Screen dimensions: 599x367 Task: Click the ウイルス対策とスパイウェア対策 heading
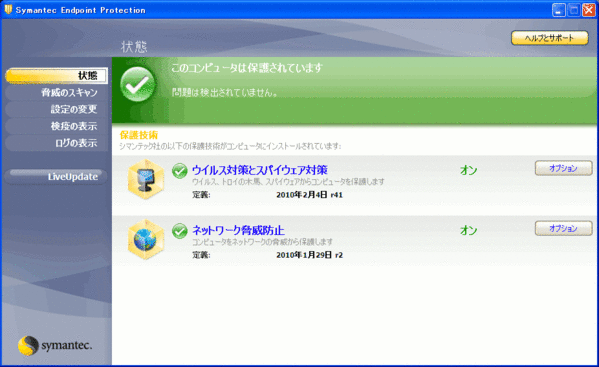point(260,170)
